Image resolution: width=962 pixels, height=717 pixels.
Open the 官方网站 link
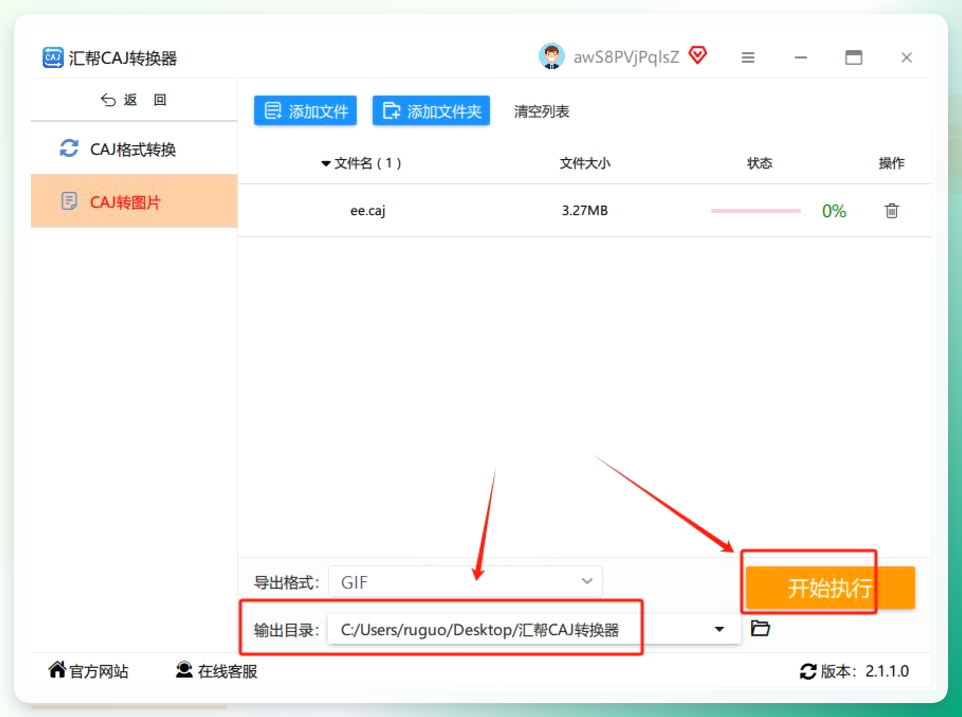(88, 671)
